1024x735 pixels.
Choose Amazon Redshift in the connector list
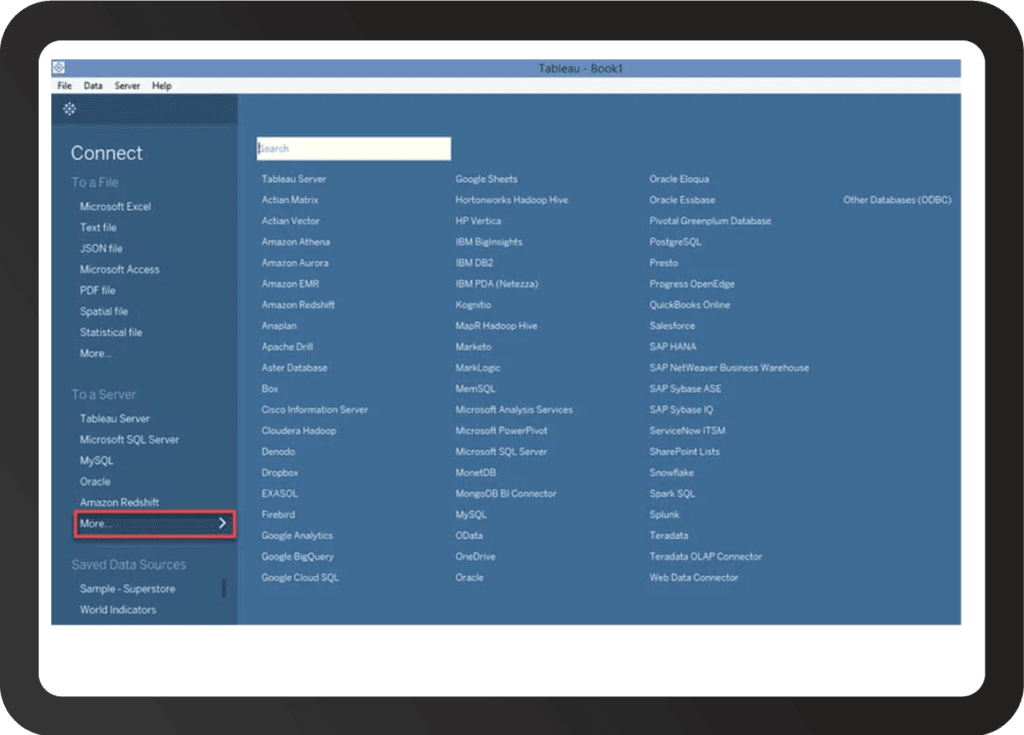click(x=298, y=305)
